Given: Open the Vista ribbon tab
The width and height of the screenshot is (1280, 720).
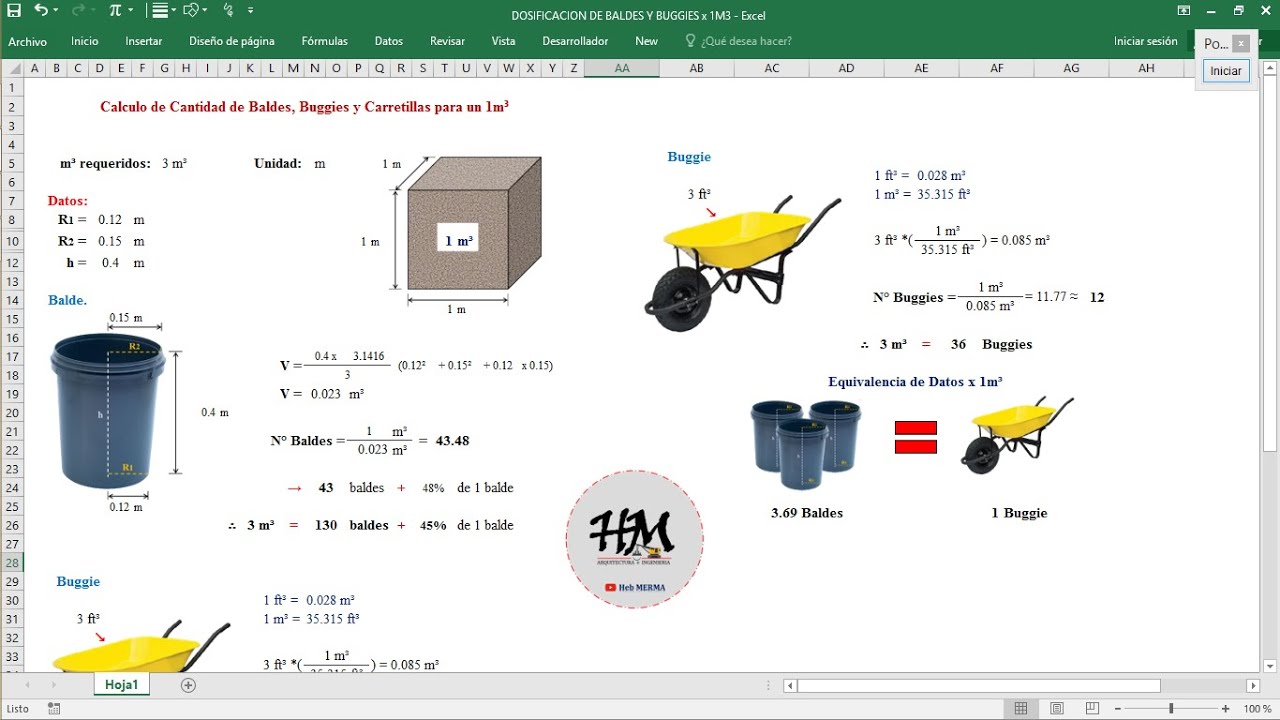Looking at the screenshot, I should tap(504, 41).
